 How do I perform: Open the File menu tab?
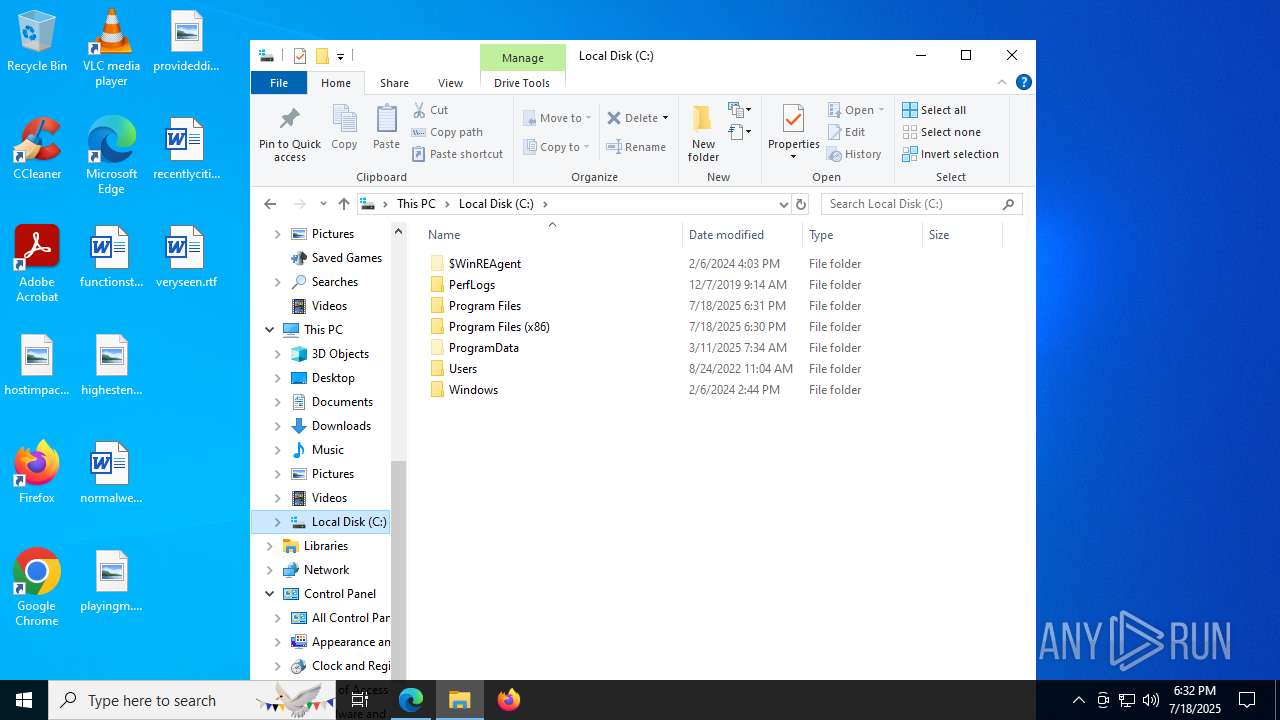pos(279,83)
